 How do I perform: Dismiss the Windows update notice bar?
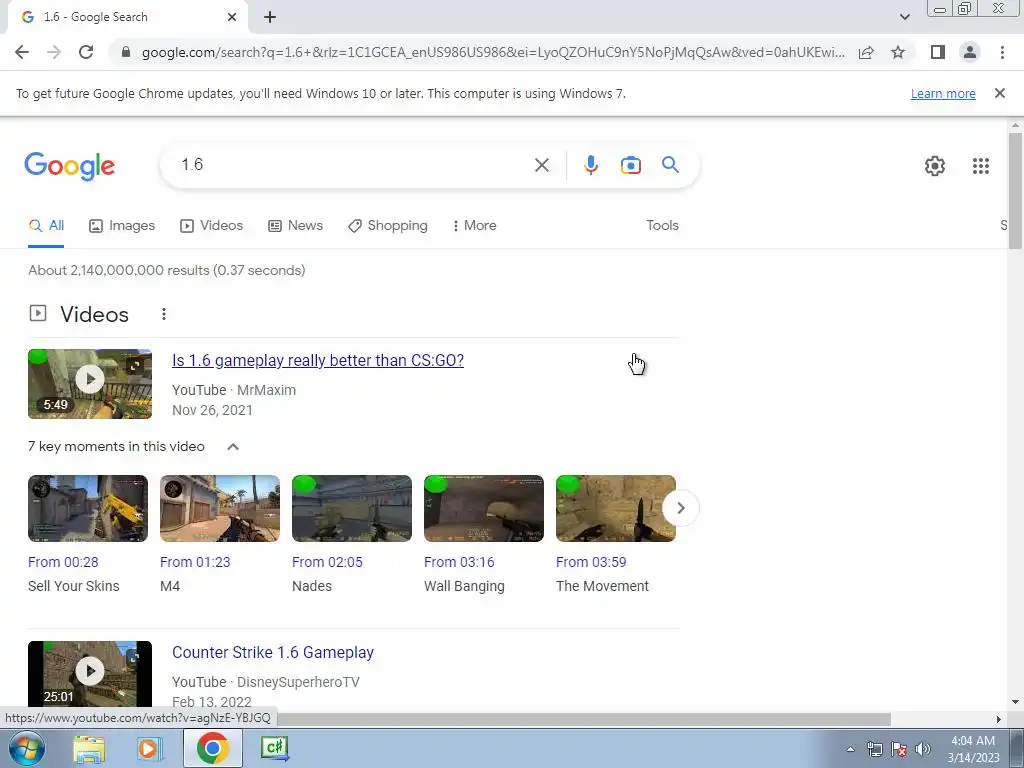click(999, 93)
